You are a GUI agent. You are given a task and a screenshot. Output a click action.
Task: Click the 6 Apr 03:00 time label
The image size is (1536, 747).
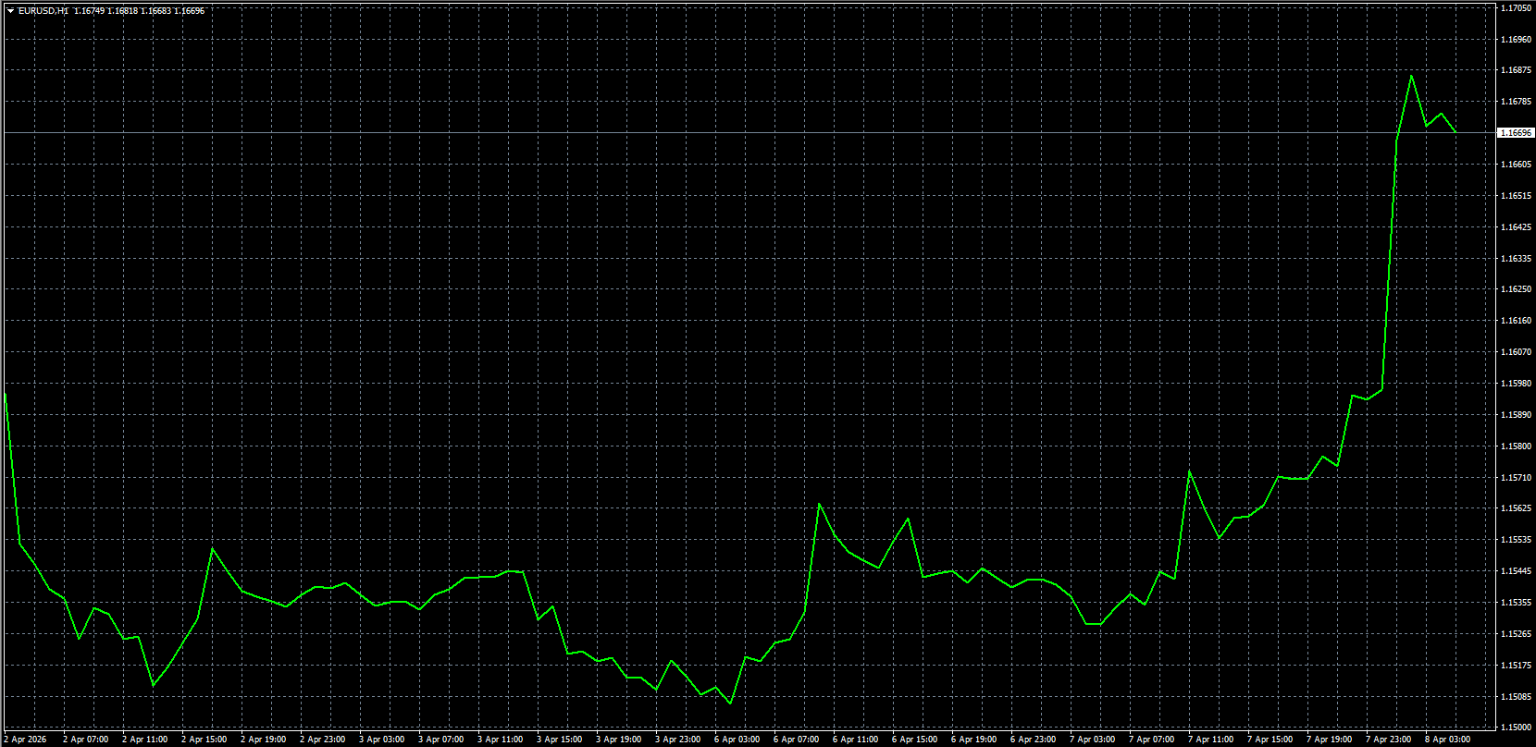click(x=738, y=740)
